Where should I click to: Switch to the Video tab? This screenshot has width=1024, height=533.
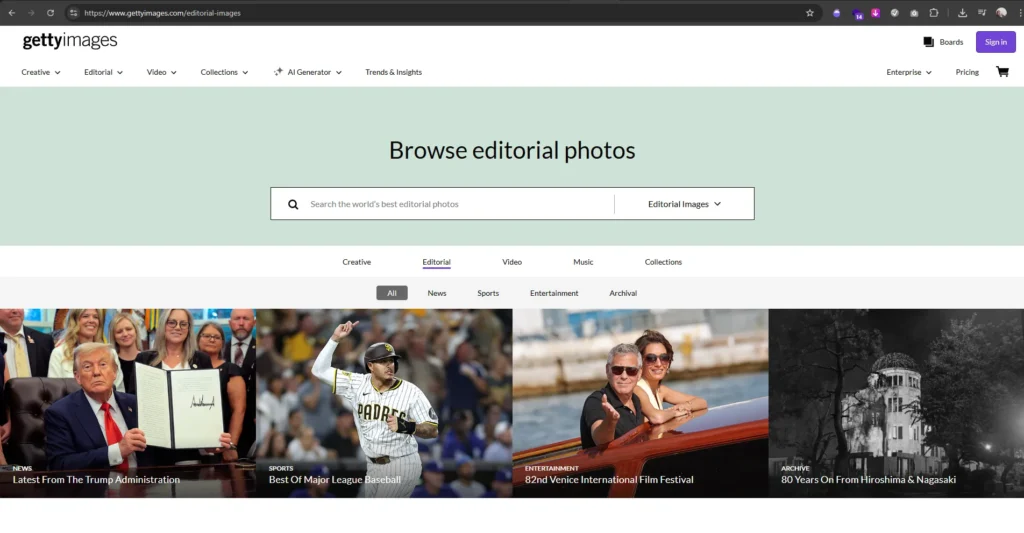click(x=512, y=262)
